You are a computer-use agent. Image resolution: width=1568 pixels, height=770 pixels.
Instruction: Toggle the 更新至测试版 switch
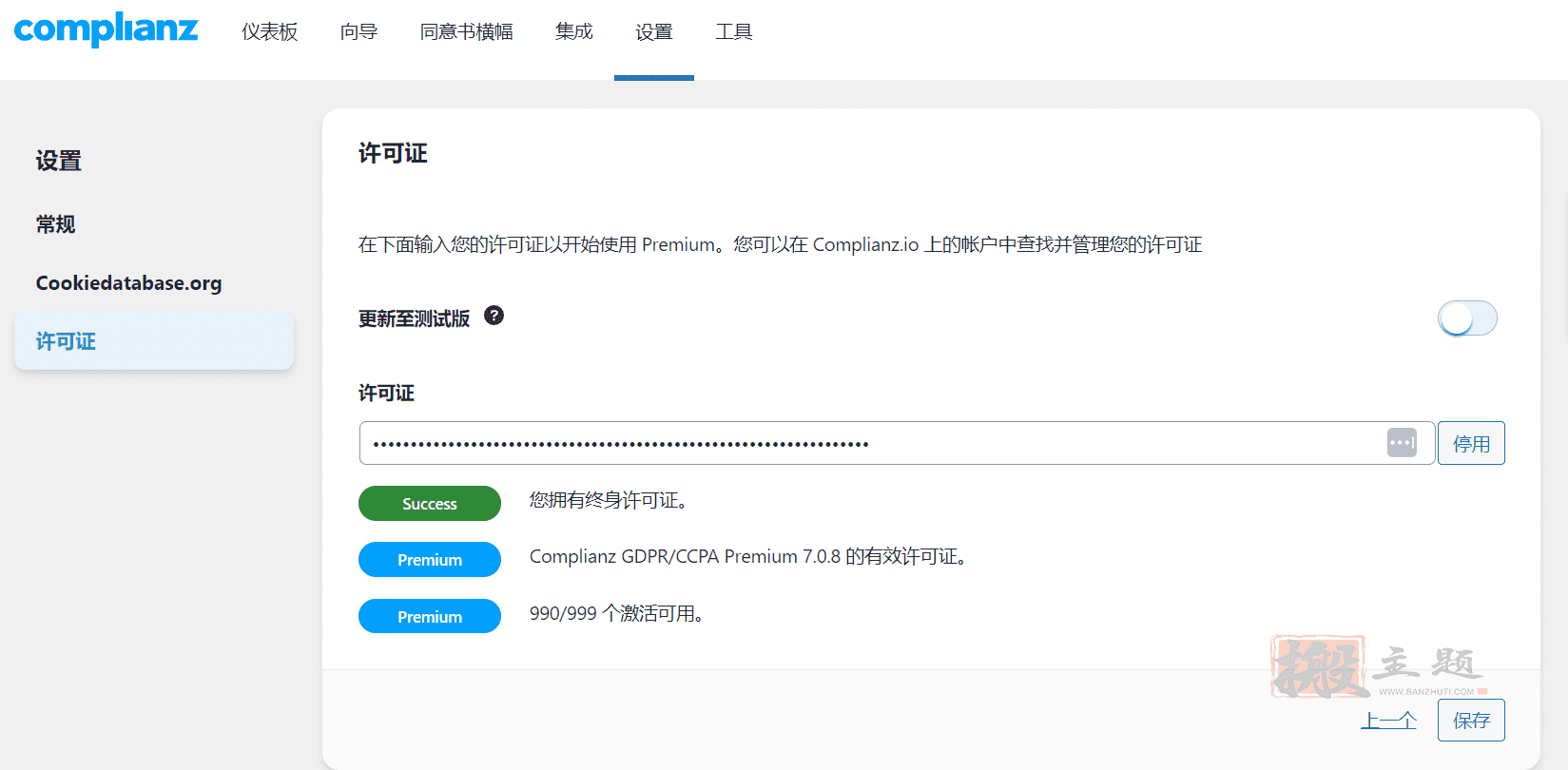[x=1467, y=318]
